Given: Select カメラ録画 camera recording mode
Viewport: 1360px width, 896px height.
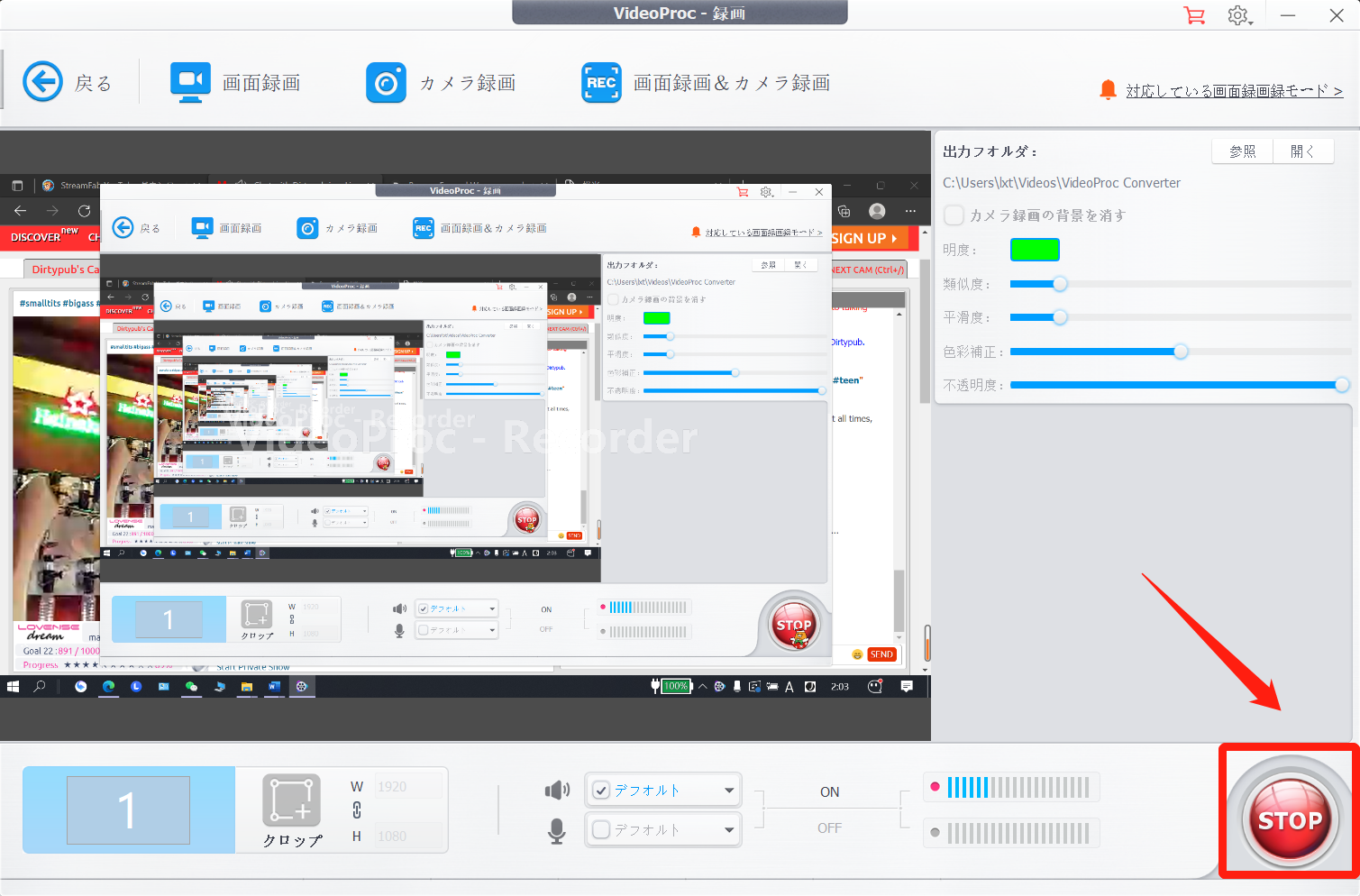Looking at the screenshot, I should point(441,83).
